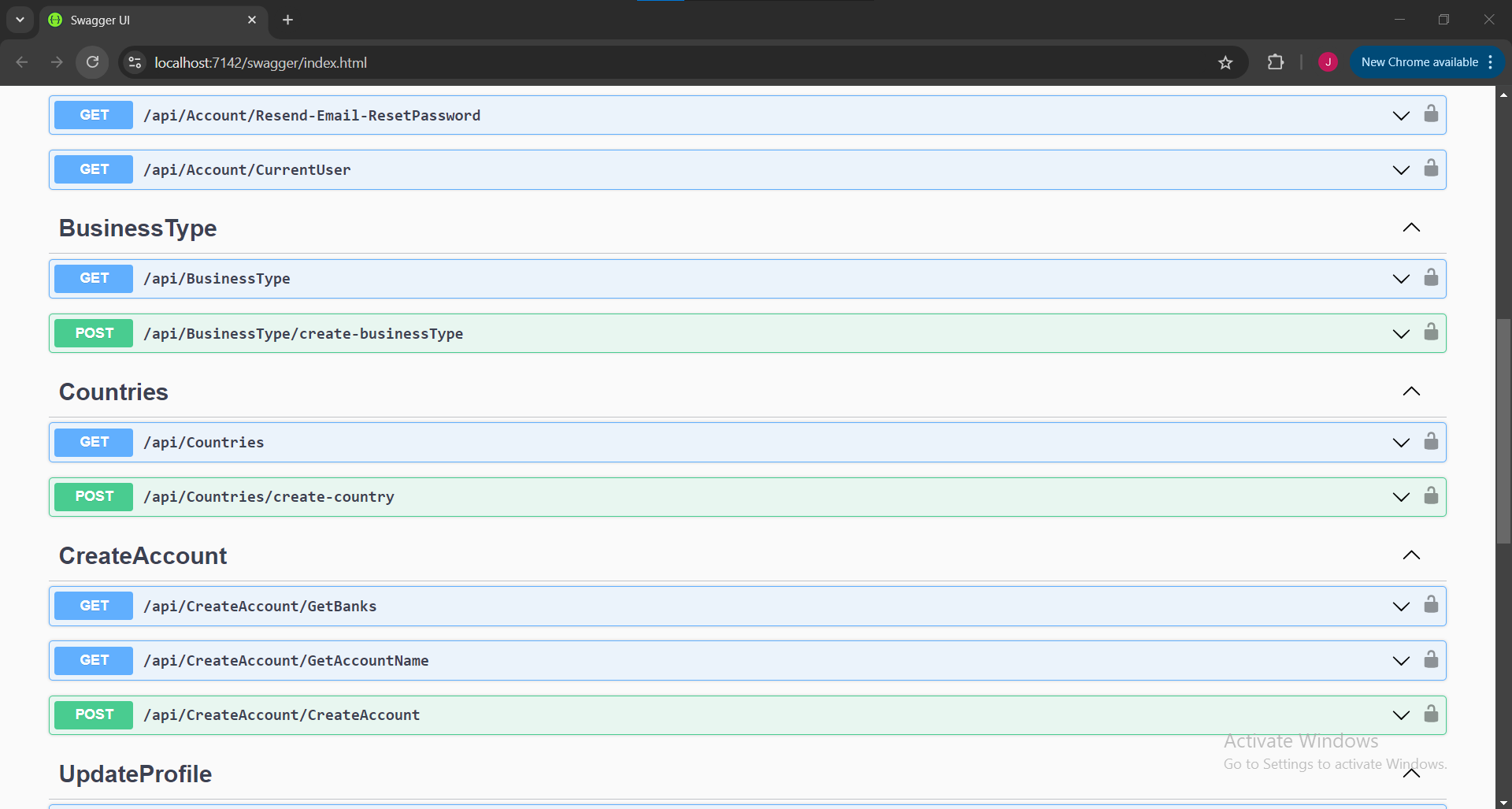The image size is (1512, 809).
Task: Collapse the CreateAccount section
Action: (1411, 555)
